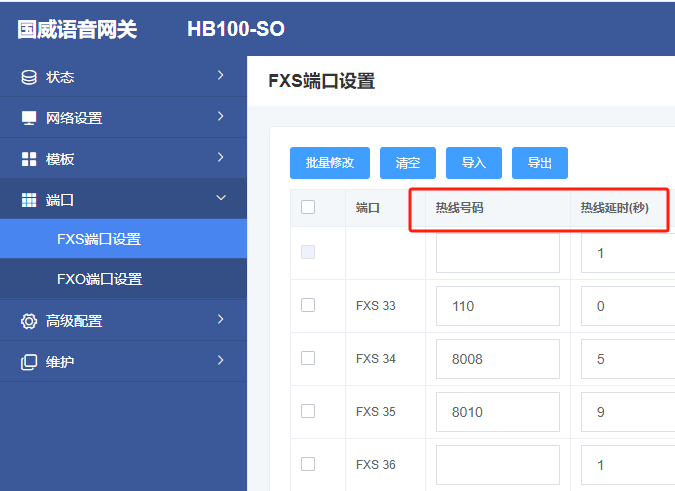
Task: Click the FXS 35 hotline delay field showing 9
Action: 628,412
